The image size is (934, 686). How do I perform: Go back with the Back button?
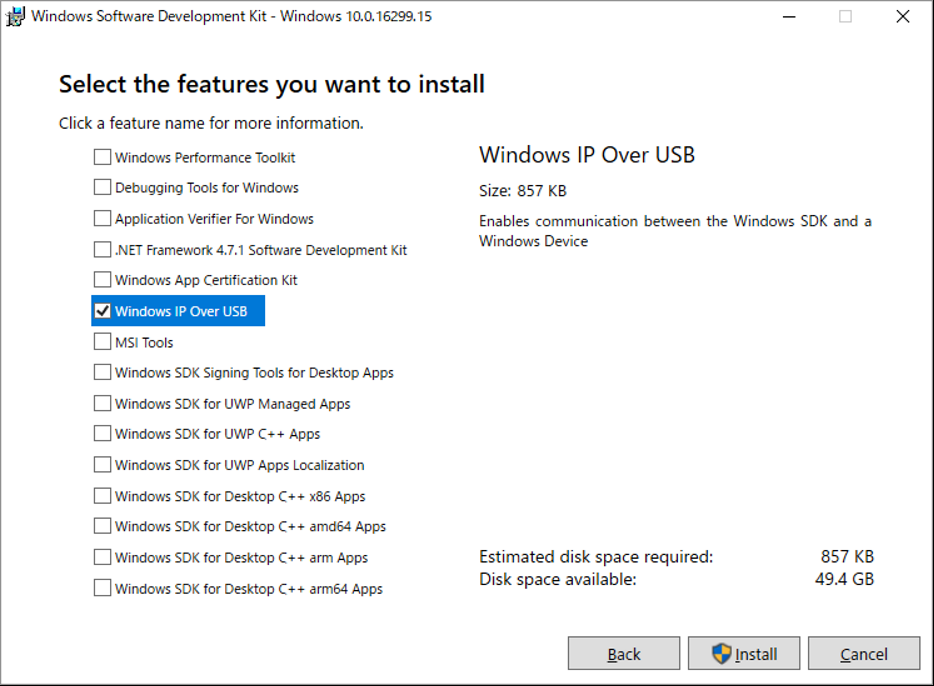coord(624,653)
